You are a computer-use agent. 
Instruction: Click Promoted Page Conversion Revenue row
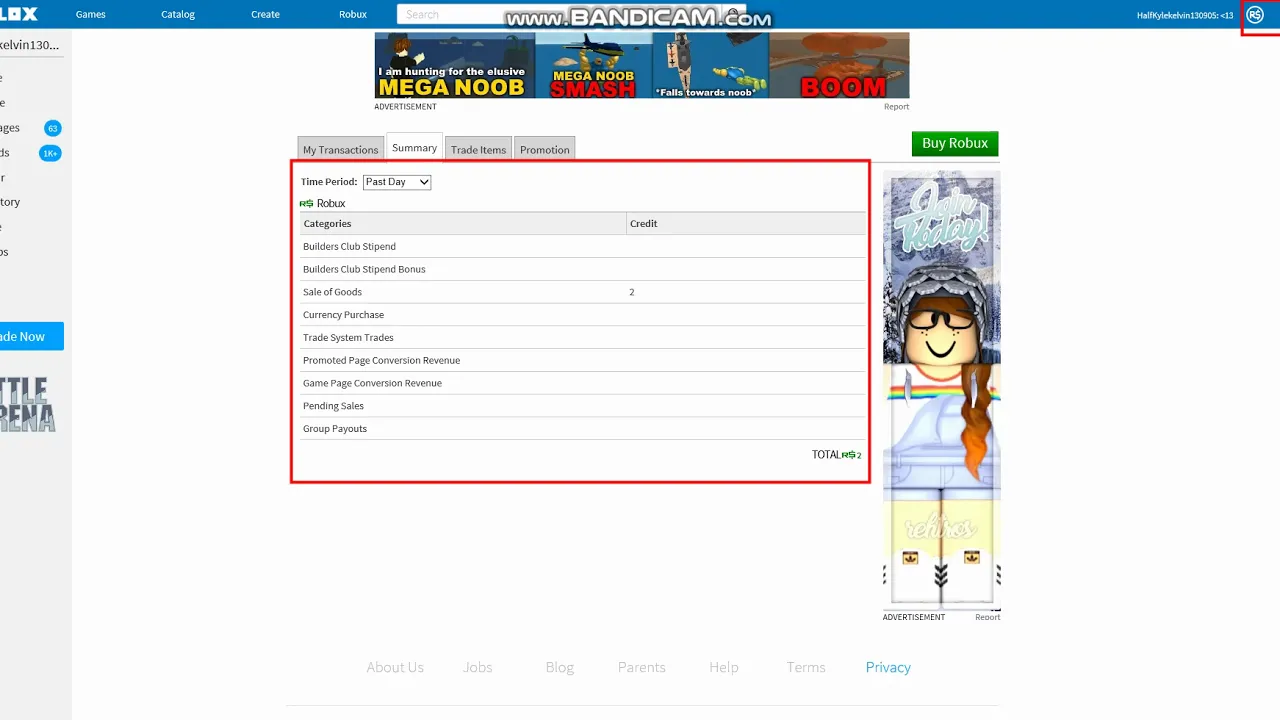tap(582, 360)
